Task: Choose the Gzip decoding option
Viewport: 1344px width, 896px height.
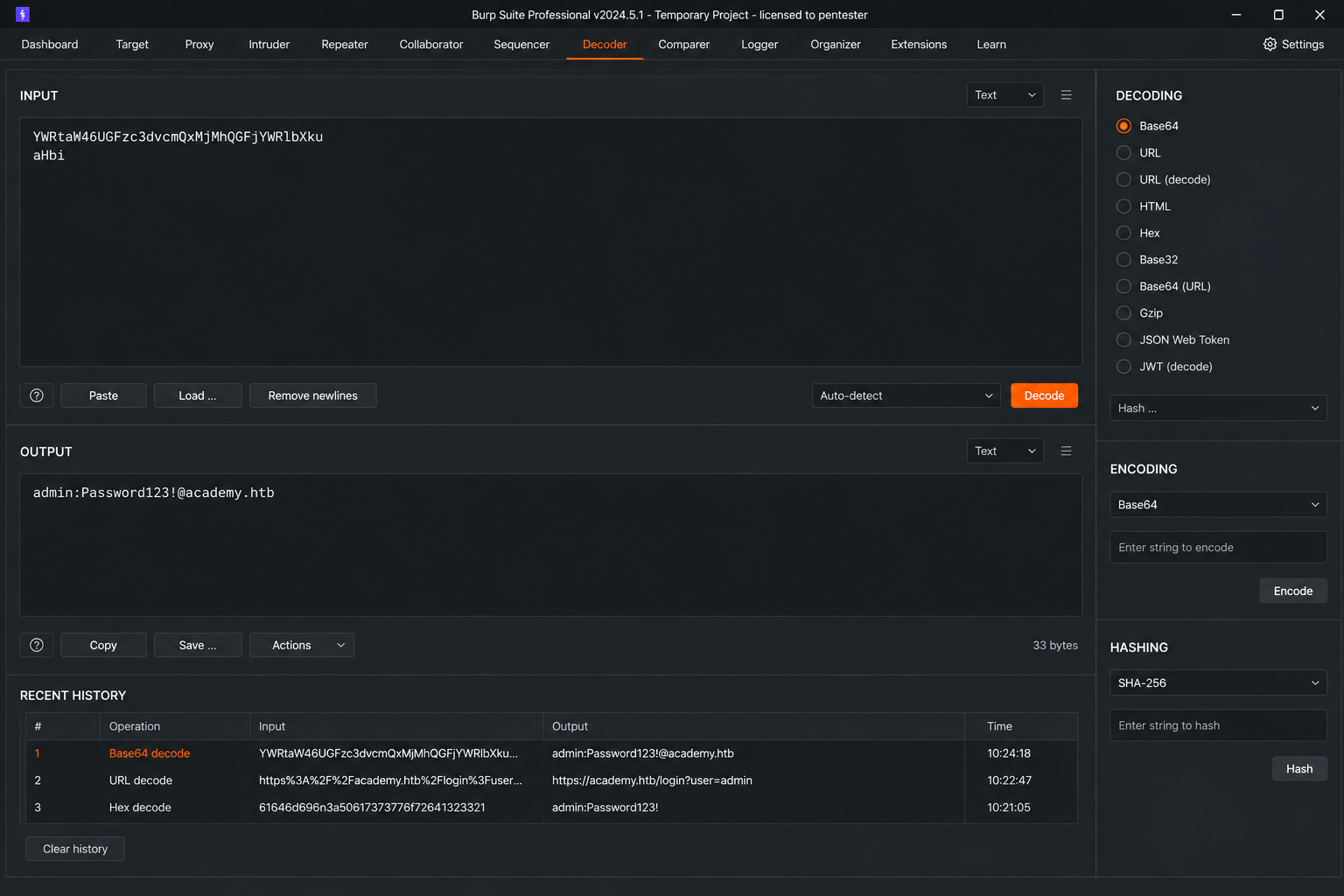Action: (x=1123, y=313)
